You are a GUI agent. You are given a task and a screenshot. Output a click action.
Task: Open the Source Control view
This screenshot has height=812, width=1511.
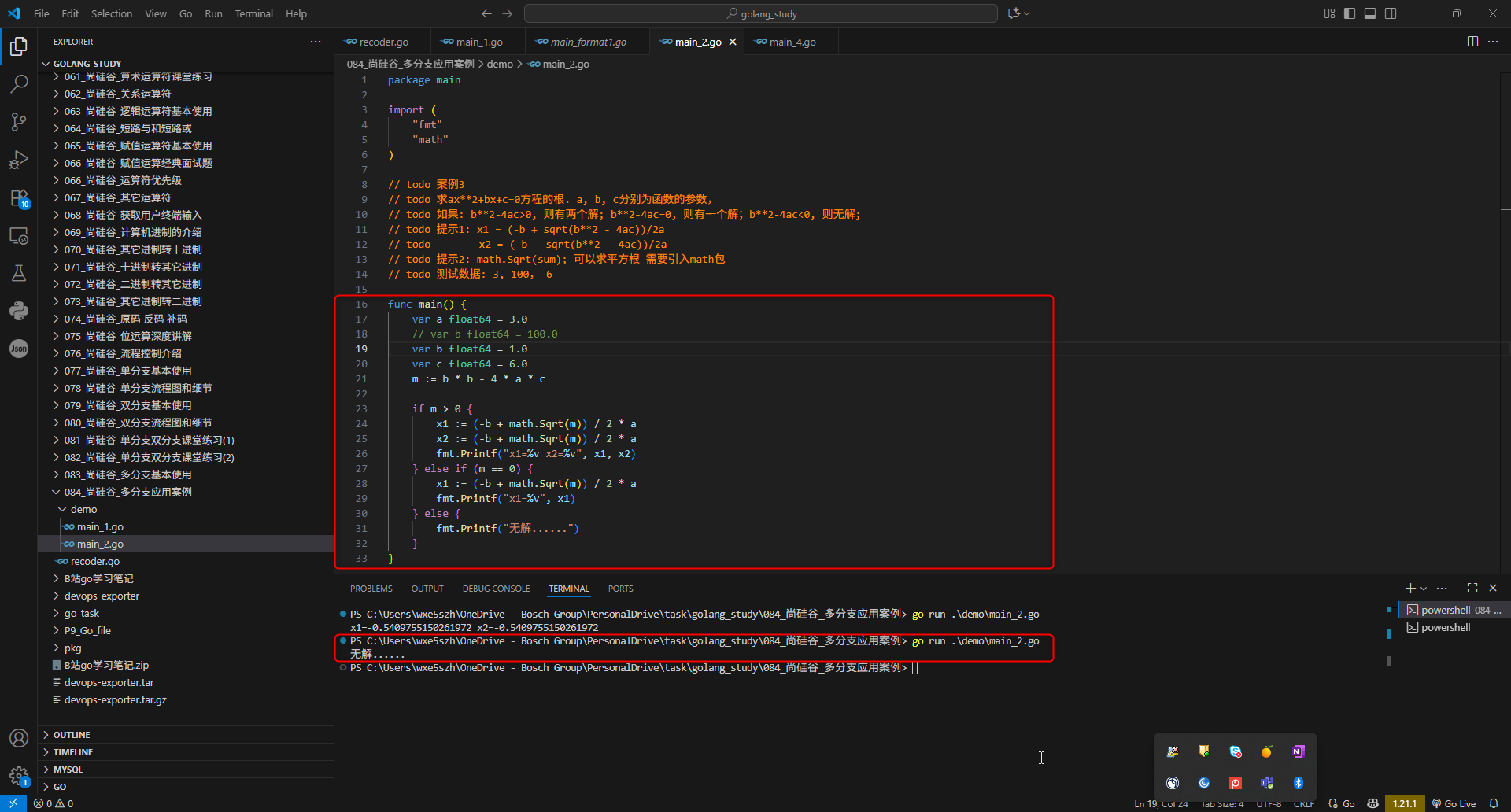(x=19, y=122)
